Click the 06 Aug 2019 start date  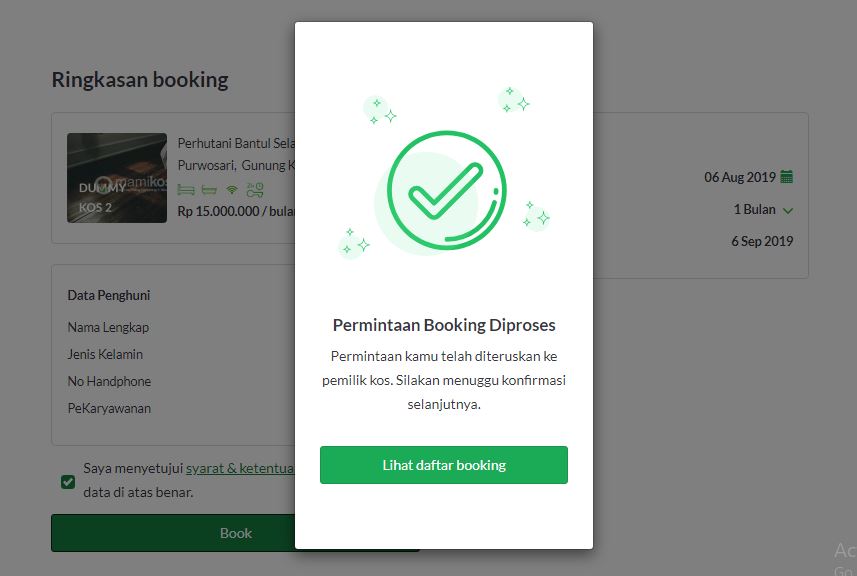[x=740, y=177]
